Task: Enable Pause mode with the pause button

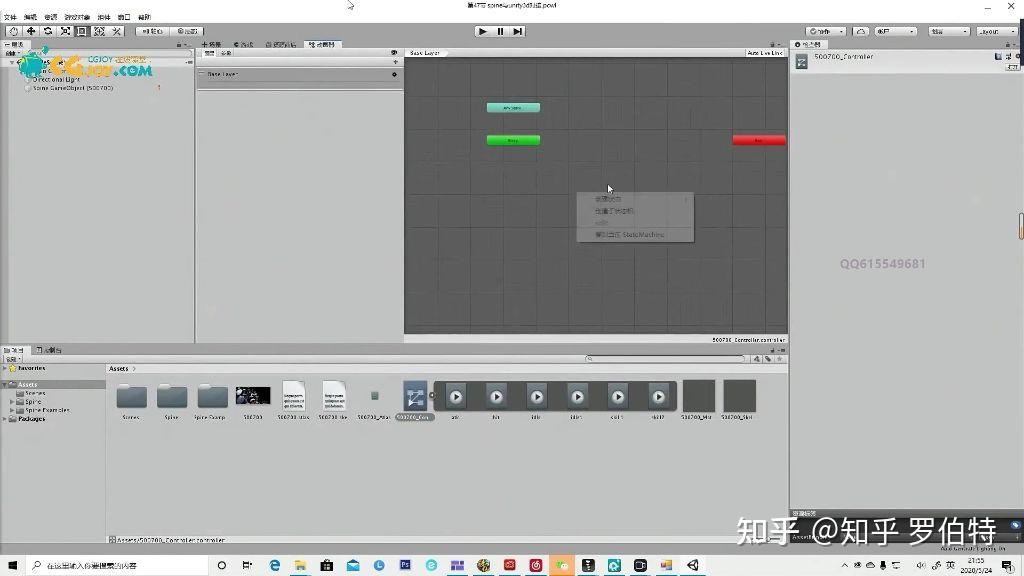Action: point(499,31)
